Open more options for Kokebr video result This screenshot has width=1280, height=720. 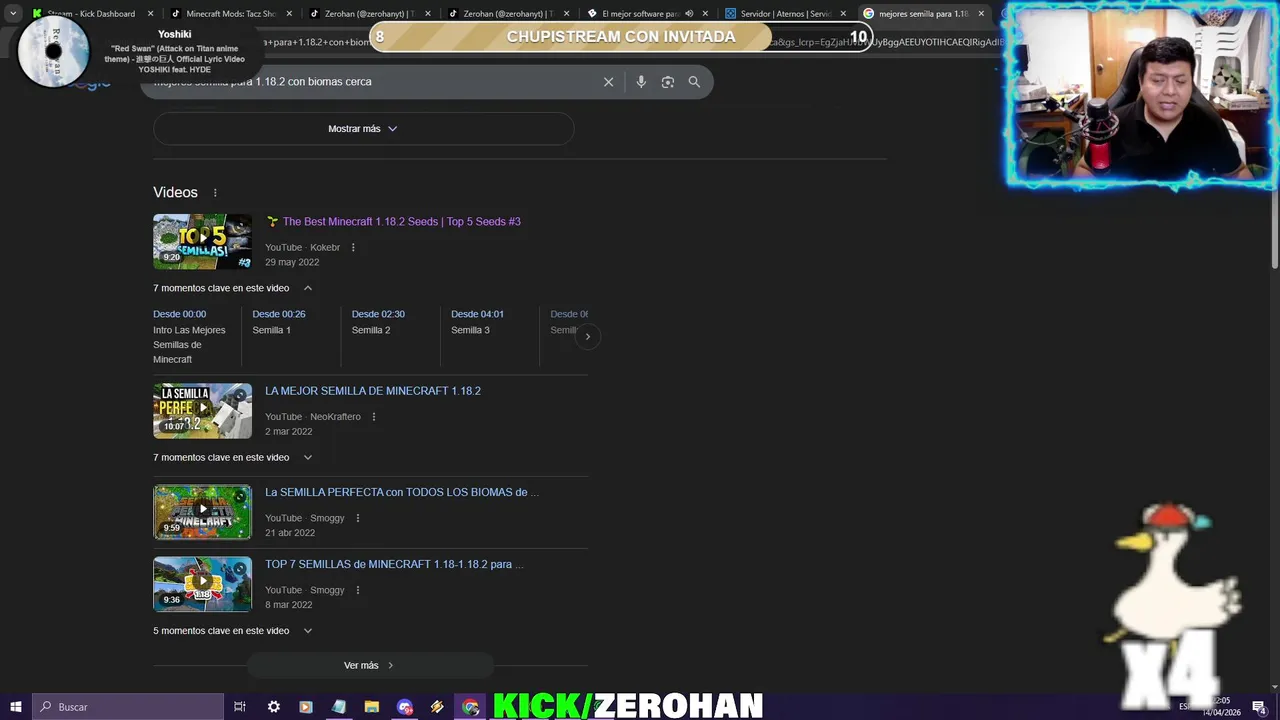pos(353,248)
